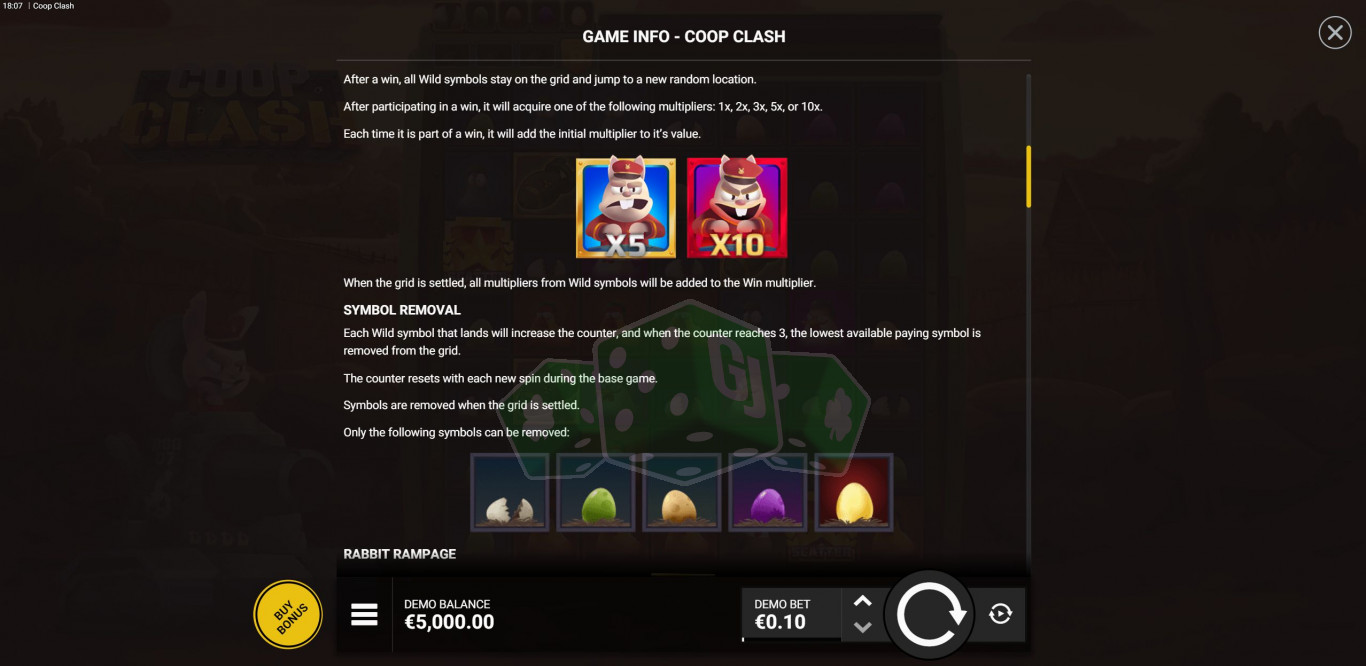Image resolution: width=1366 pixels, height=666 pixels.
Task: Click the Buy Bonus button
Action: click(x=288, y=614)
